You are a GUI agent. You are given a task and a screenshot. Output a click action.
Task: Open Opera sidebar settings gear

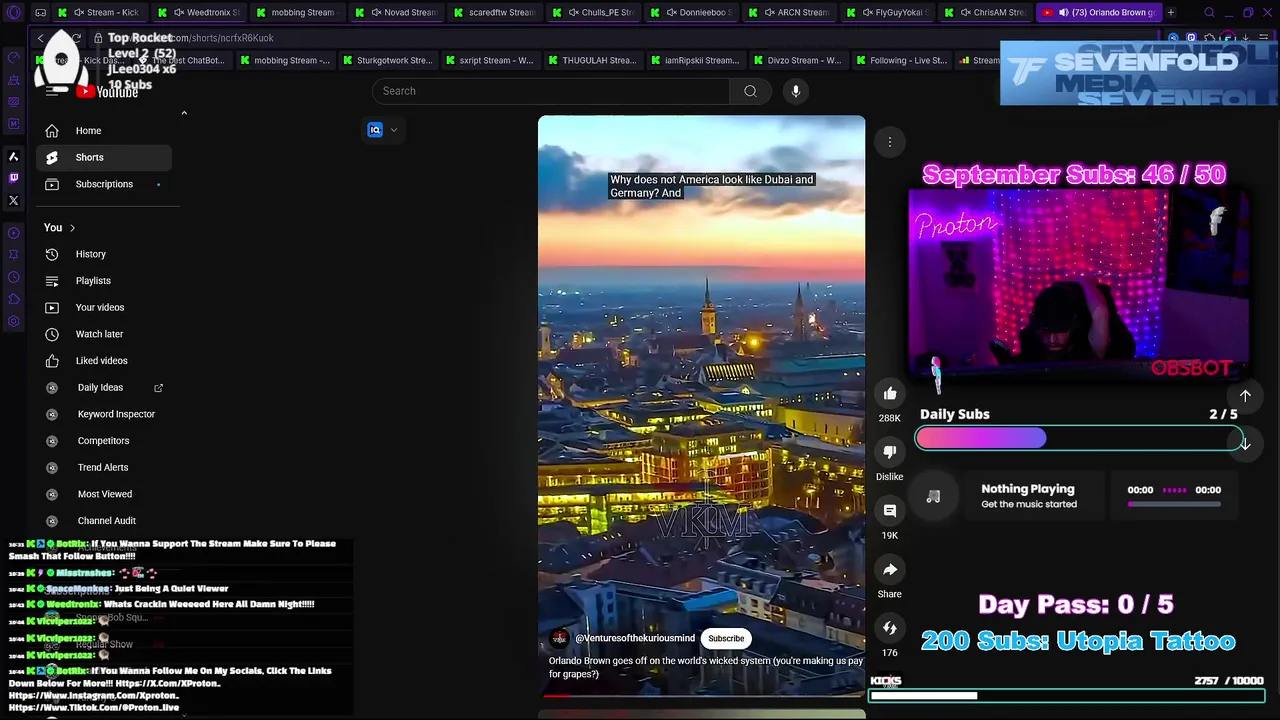pyautogui.click(x=14, y=321)
